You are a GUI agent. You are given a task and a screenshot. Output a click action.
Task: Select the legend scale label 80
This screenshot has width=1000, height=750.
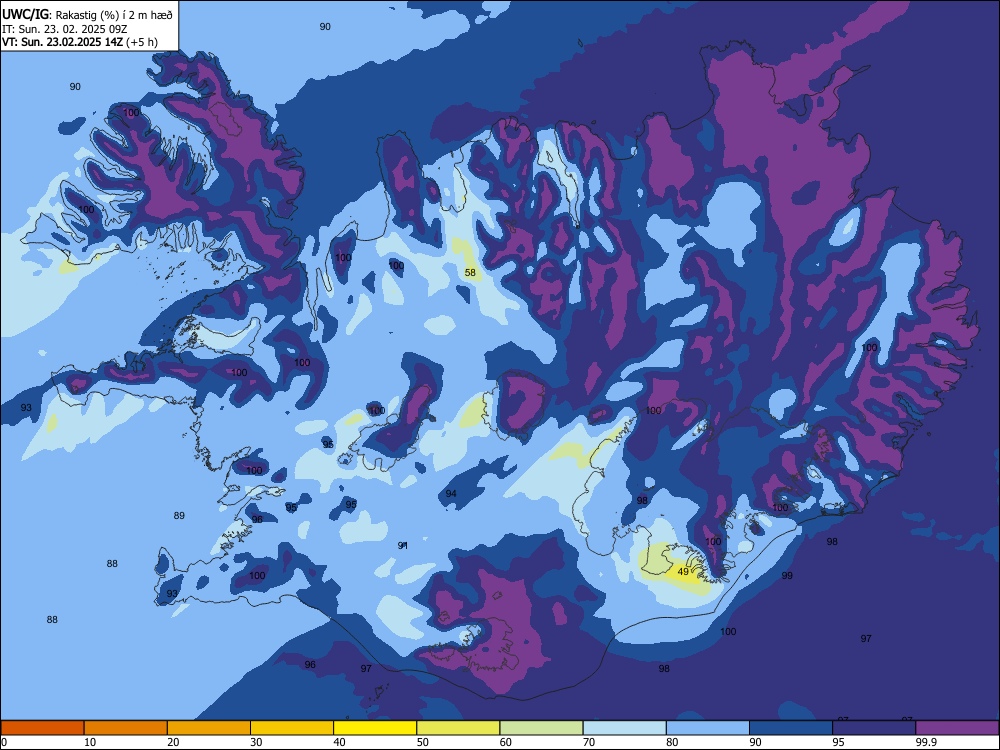672,742
